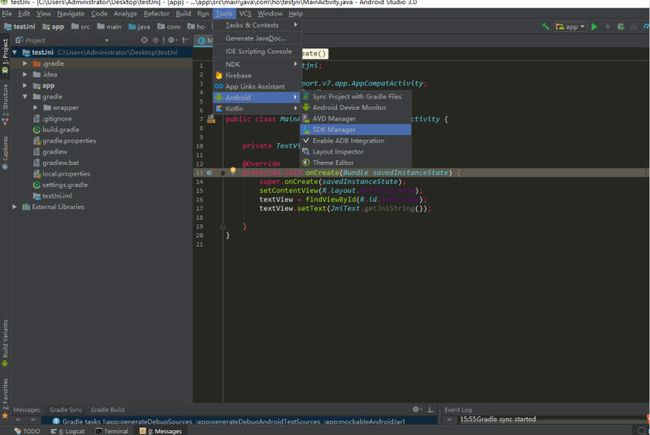Image resolution: width=650 pixels, height=435 pixels.
Task: Toggle Enable ADB Integration checkmark
Action: [348, 141]
